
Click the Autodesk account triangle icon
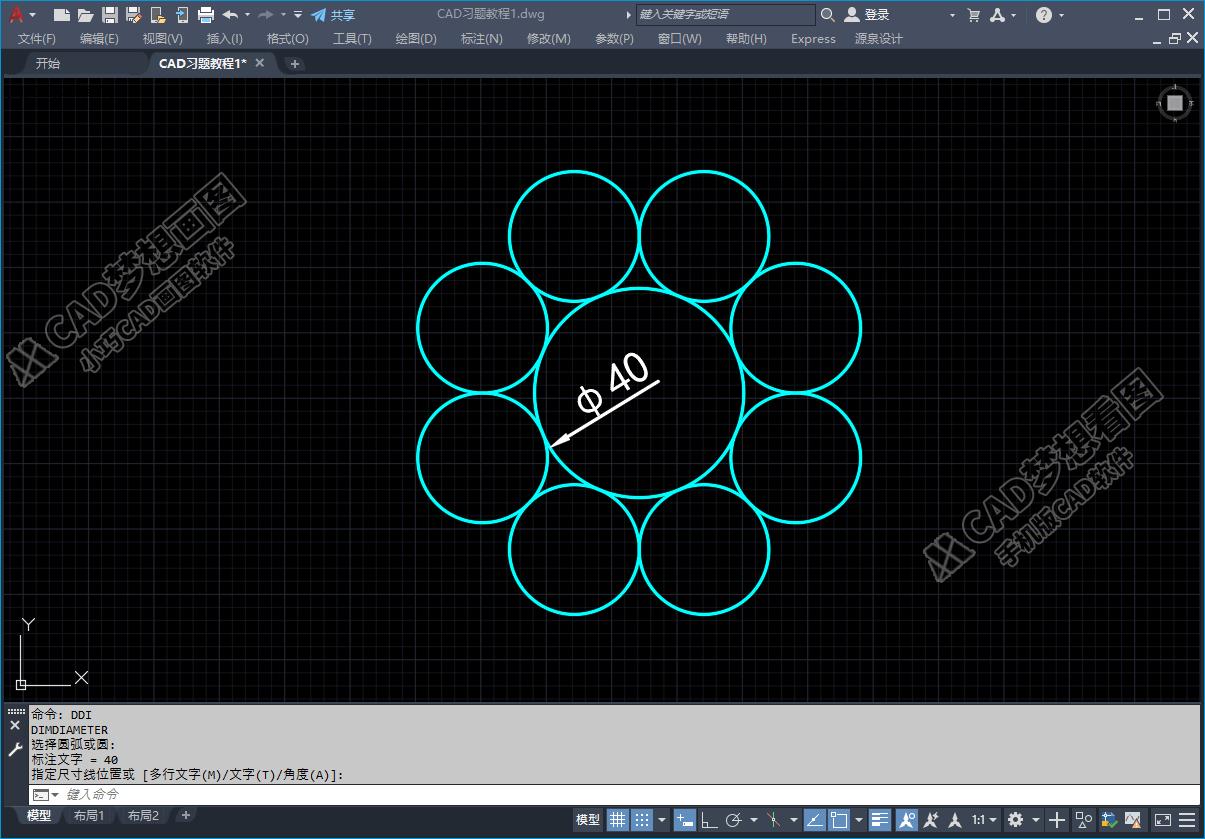click(x=998, y=15)
